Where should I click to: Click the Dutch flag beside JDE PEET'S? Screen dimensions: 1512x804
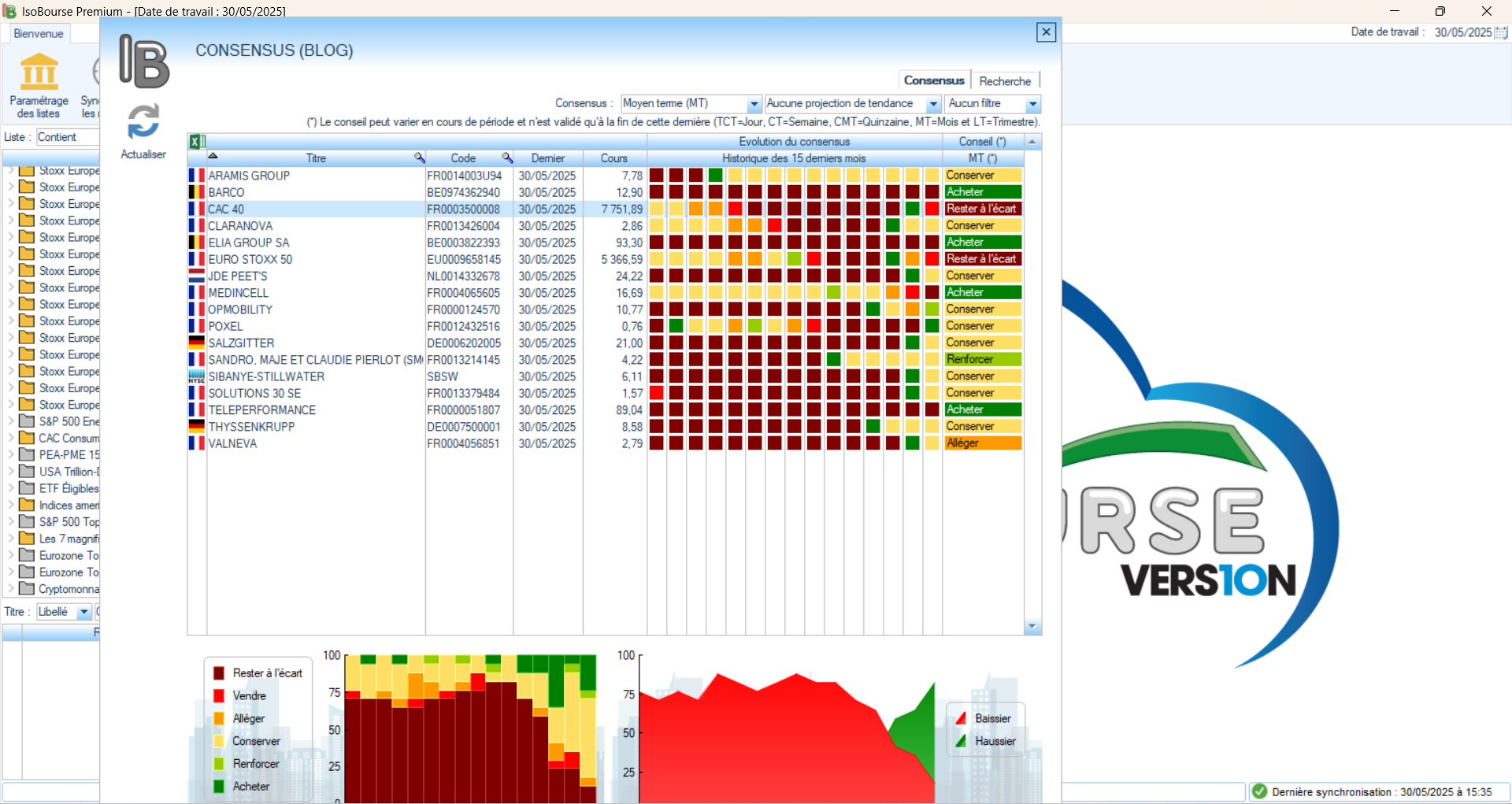[x=196, y=276]
